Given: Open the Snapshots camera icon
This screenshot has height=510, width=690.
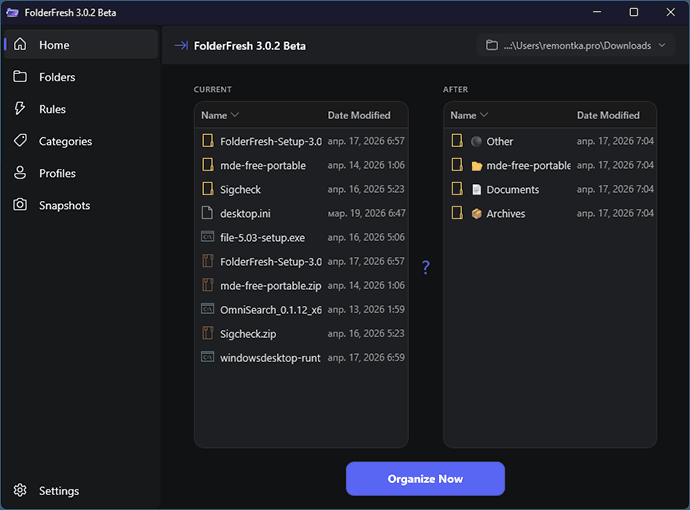Looking at the screenshot, I should point(20,205).
